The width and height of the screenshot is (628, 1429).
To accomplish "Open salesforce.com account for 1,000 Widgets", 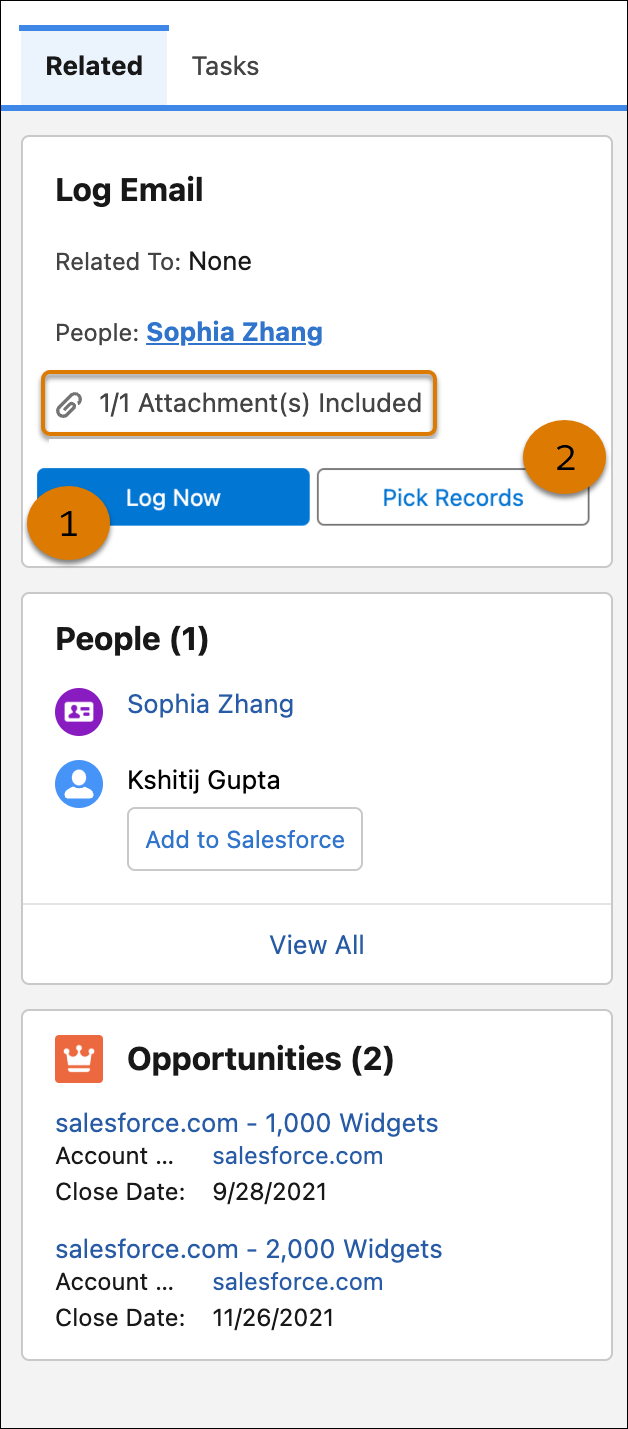I will 298,1156.
